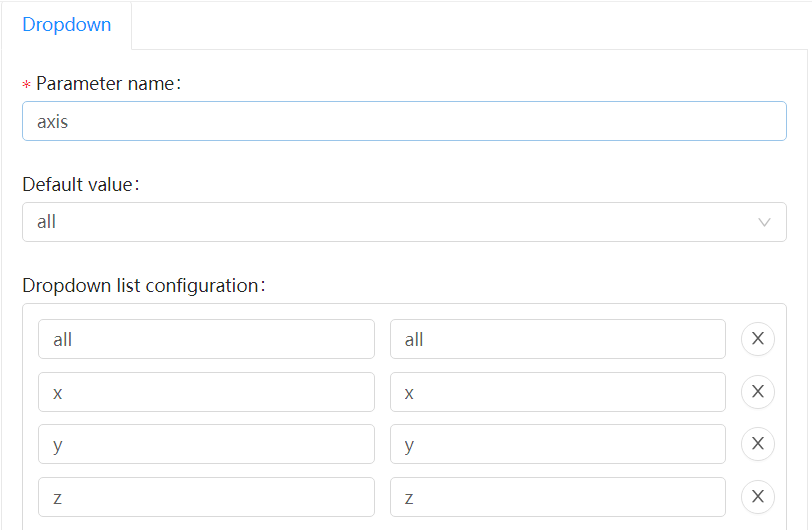Click the Default value chevron arrow
812x530 pixels.
765,222
